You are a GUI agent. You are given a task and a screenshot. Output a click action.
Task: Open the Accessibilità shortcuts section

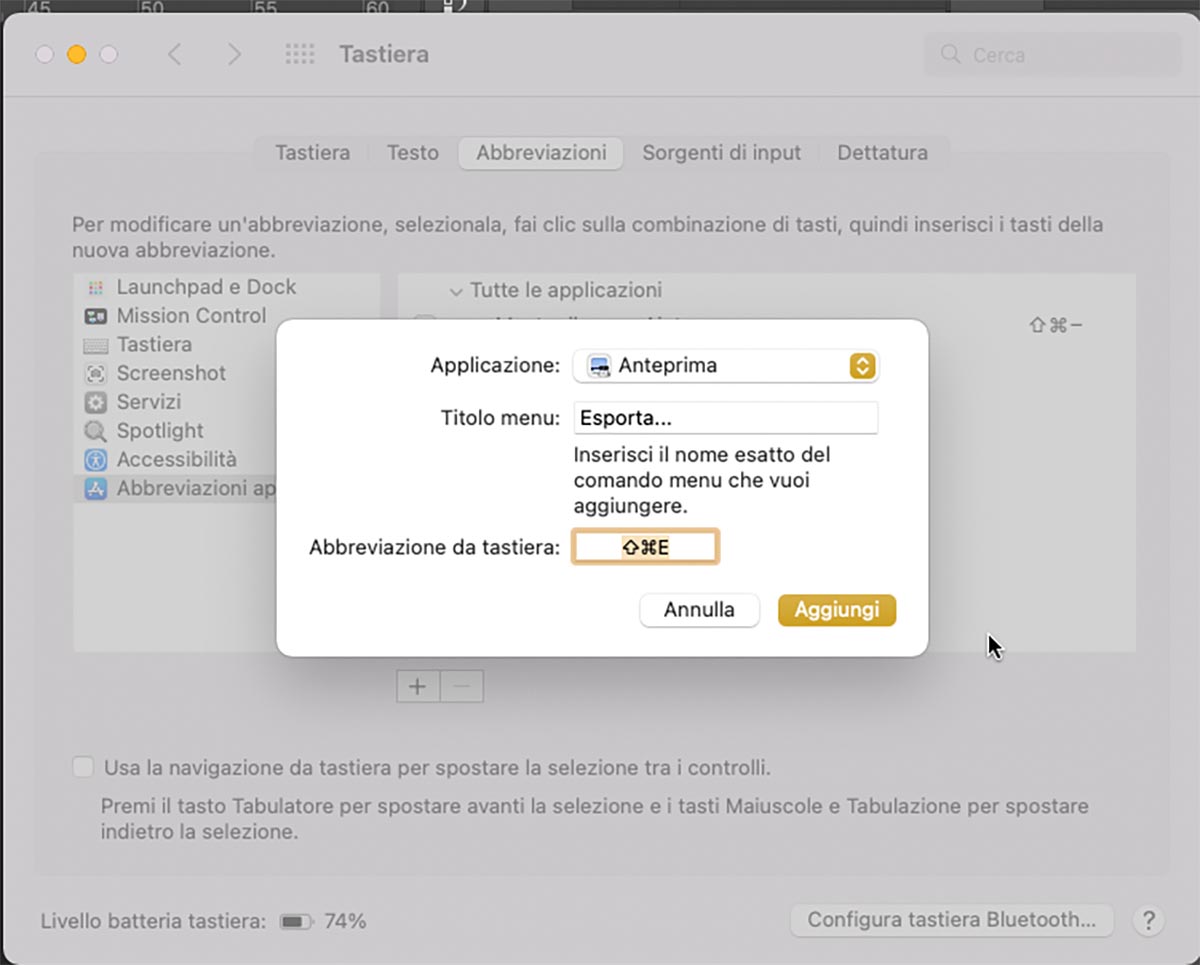(x=175, y=459)
